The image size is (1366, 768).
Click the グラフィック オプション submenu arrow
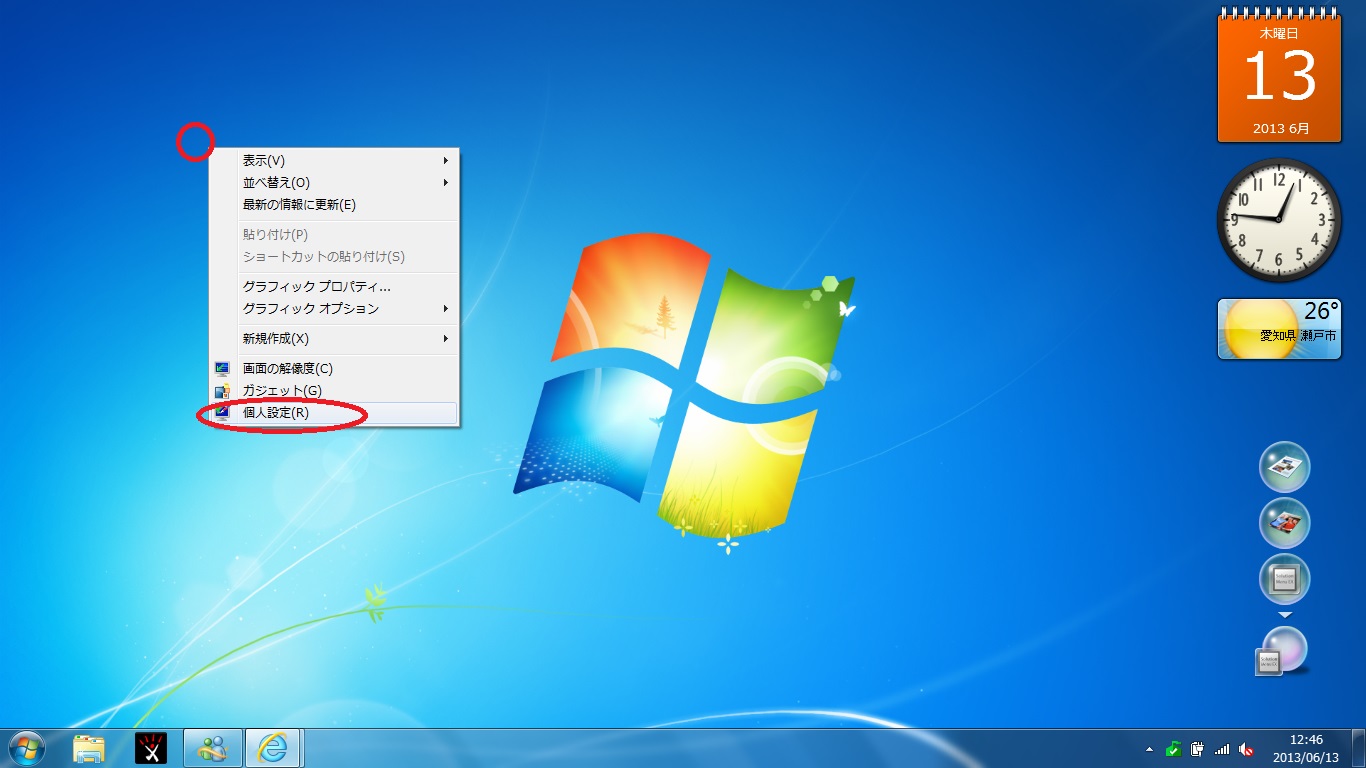(446, 308)
